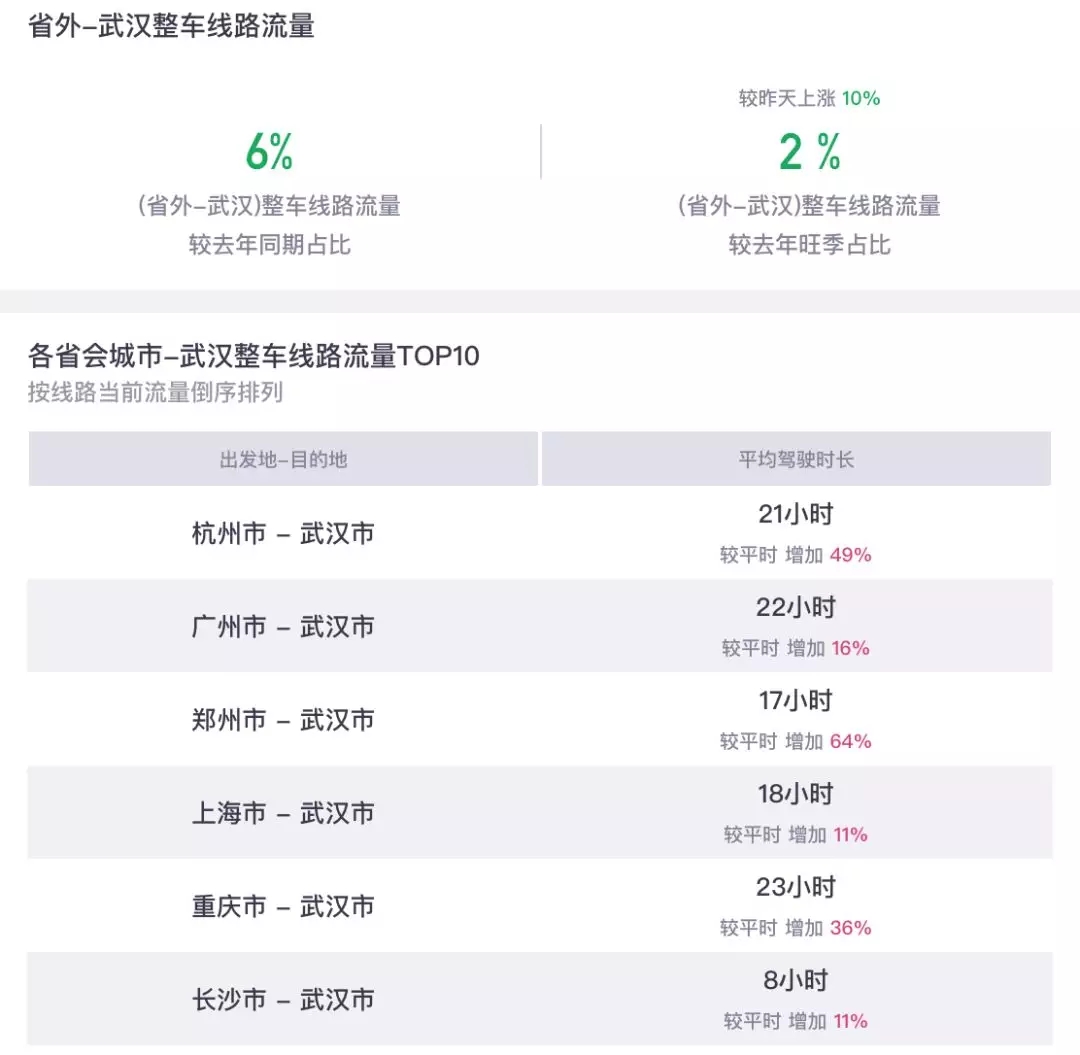Image resolution: width=1080 pixels, height=1055 pixels.
Task: Sort by the 出发地-目的地 column header
Action: click(283, 459)
